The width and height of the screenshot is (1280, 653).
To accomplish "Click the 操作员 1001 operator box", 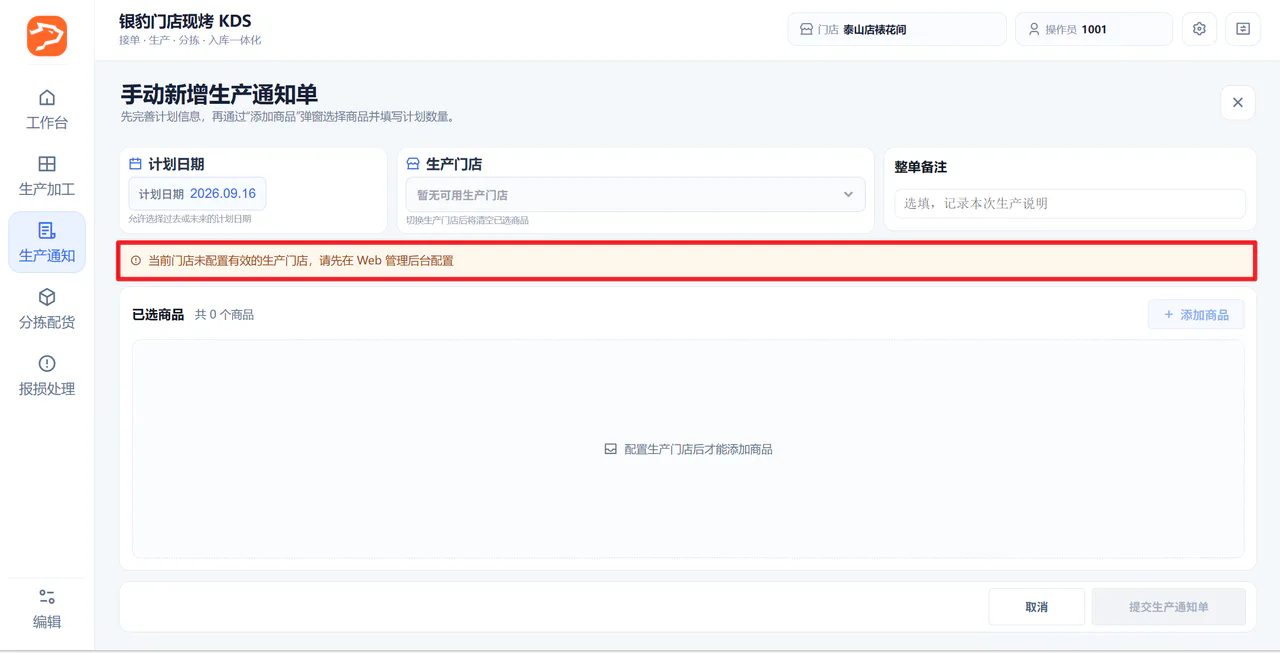I will (x=1094, y=29).
